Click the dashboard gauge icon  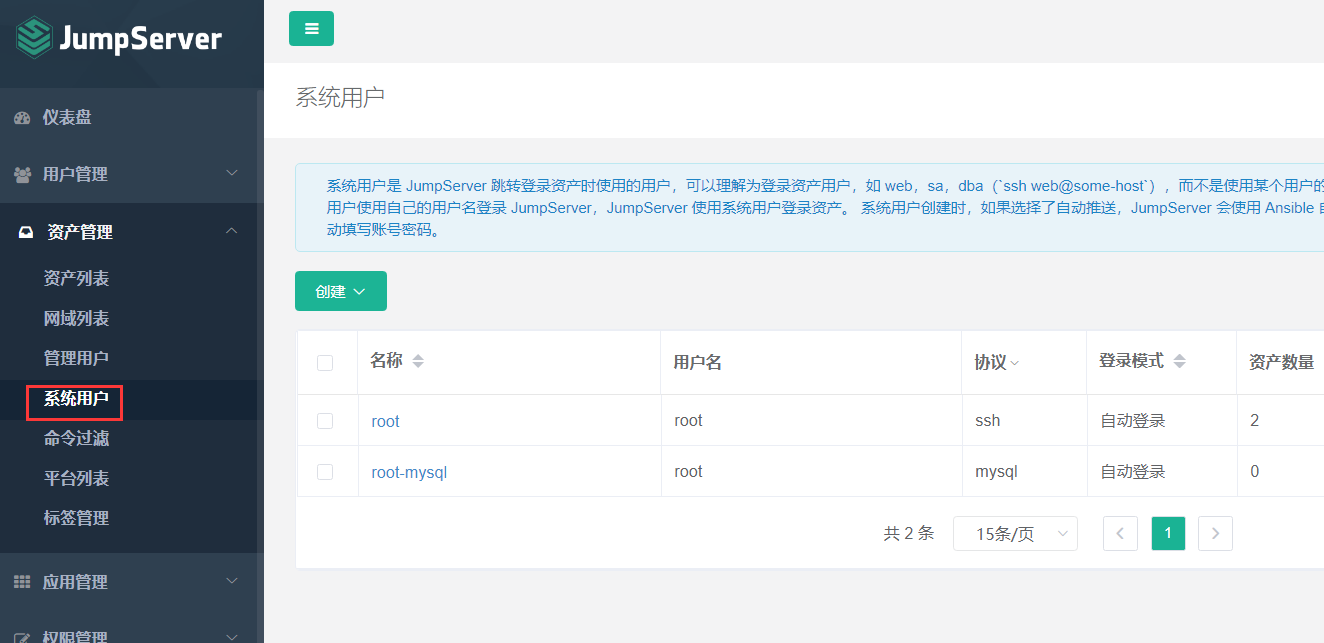pyautogui.click(x=22, y=118)
